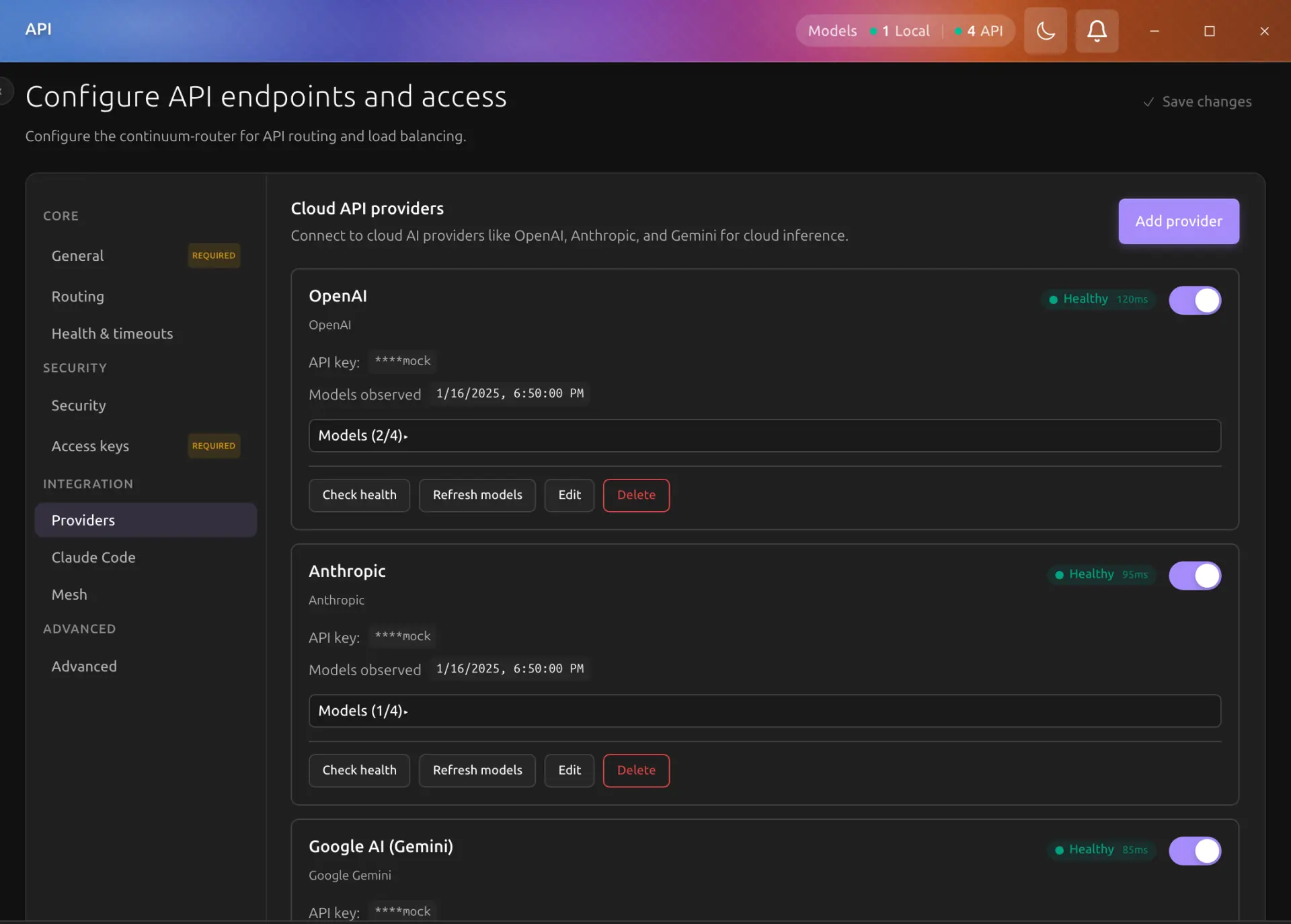Click the Models status pill in header
Viewport: 1291px width, 924px height.
coord(905,31)
